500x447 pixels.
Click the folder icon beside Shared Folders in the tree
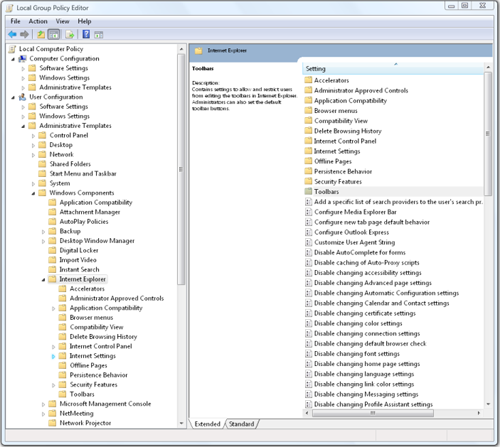(42, 164)
